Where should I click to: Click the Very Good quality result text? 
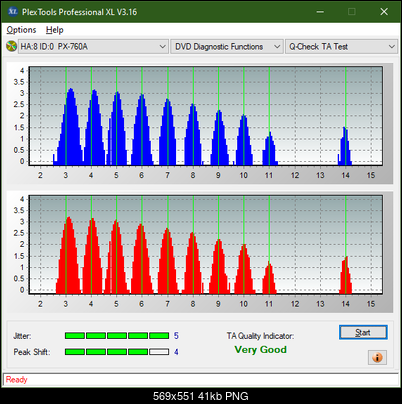coord(261,350)
